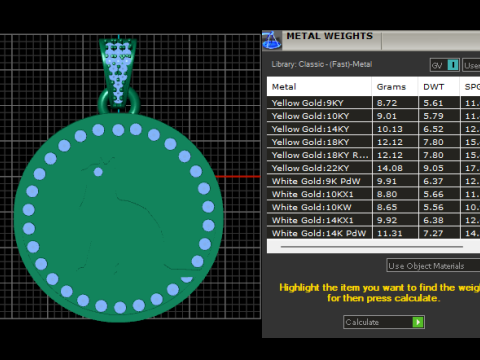This screenshot has height=360, width=480.
Task: Select the White Gold:9K PdW row
Action: pos(373,181)
